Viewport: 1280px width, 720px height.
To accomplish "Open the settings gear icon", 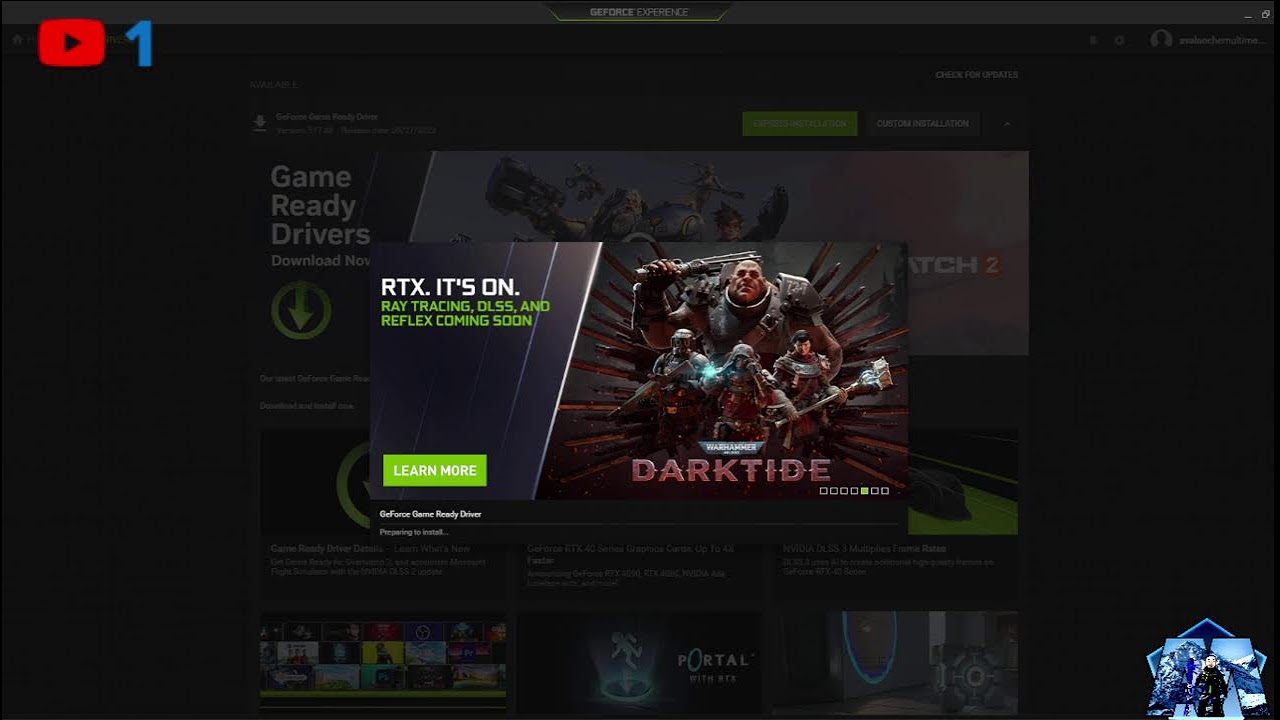I will point(1119,40).
